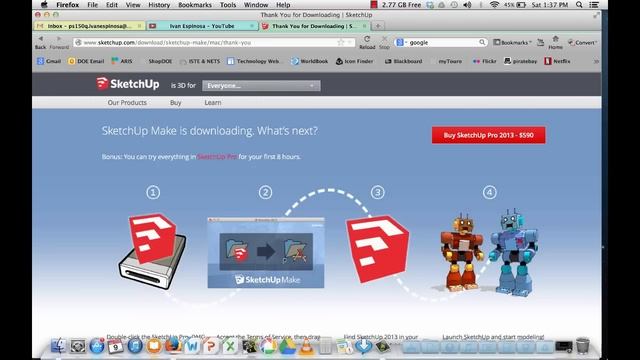The width and height of the screenshot is (640, 360).
Task: Open the Gmail bookmark
Action: click(49, 61)
